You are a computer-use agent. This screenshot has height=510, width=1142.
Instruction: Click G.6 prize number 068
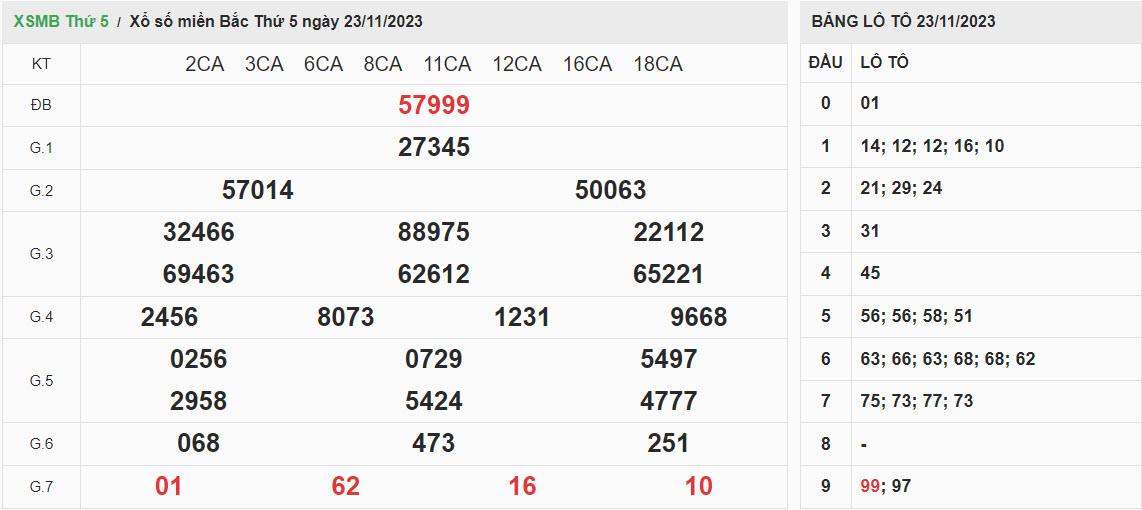point(199,443)
